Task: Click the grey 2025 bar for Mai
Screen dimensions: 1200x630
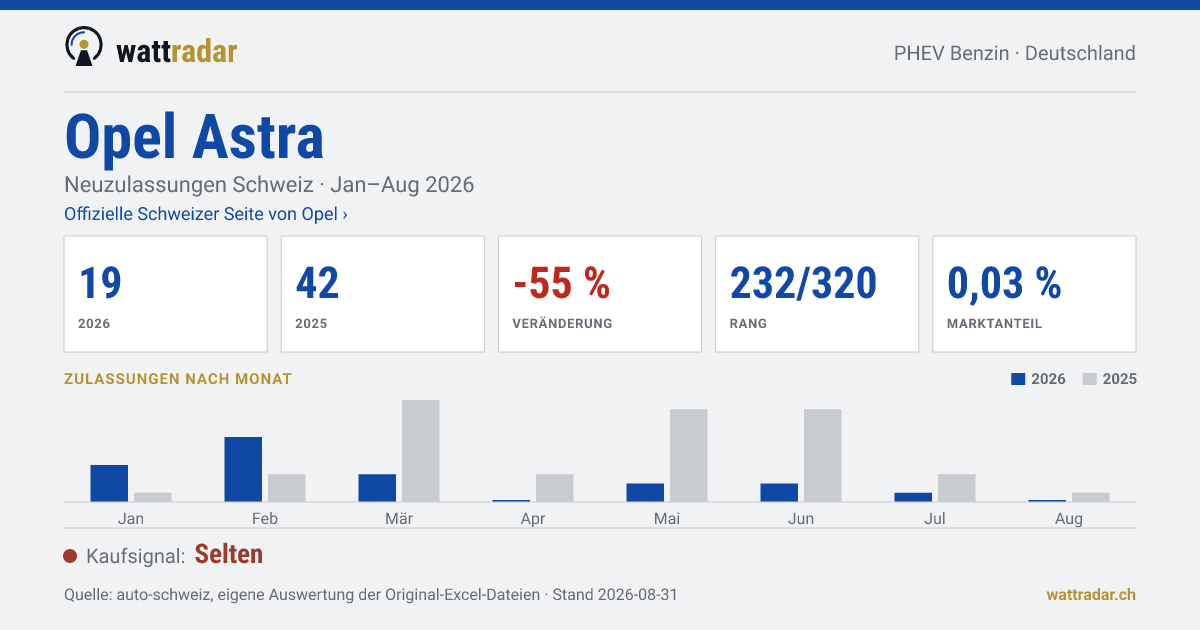Action: pyautogui.click(x=689, y=455)
